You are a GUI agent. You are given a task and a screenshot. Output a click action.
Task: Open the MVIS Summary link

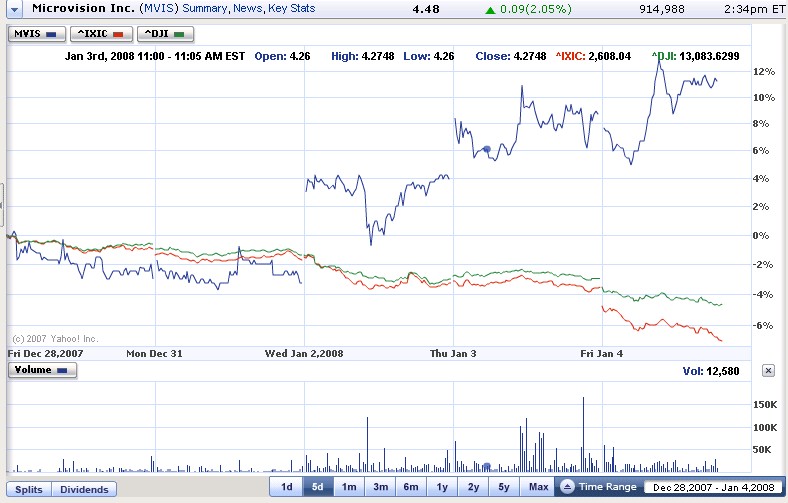pyautogui.click(x=204, y=9)
